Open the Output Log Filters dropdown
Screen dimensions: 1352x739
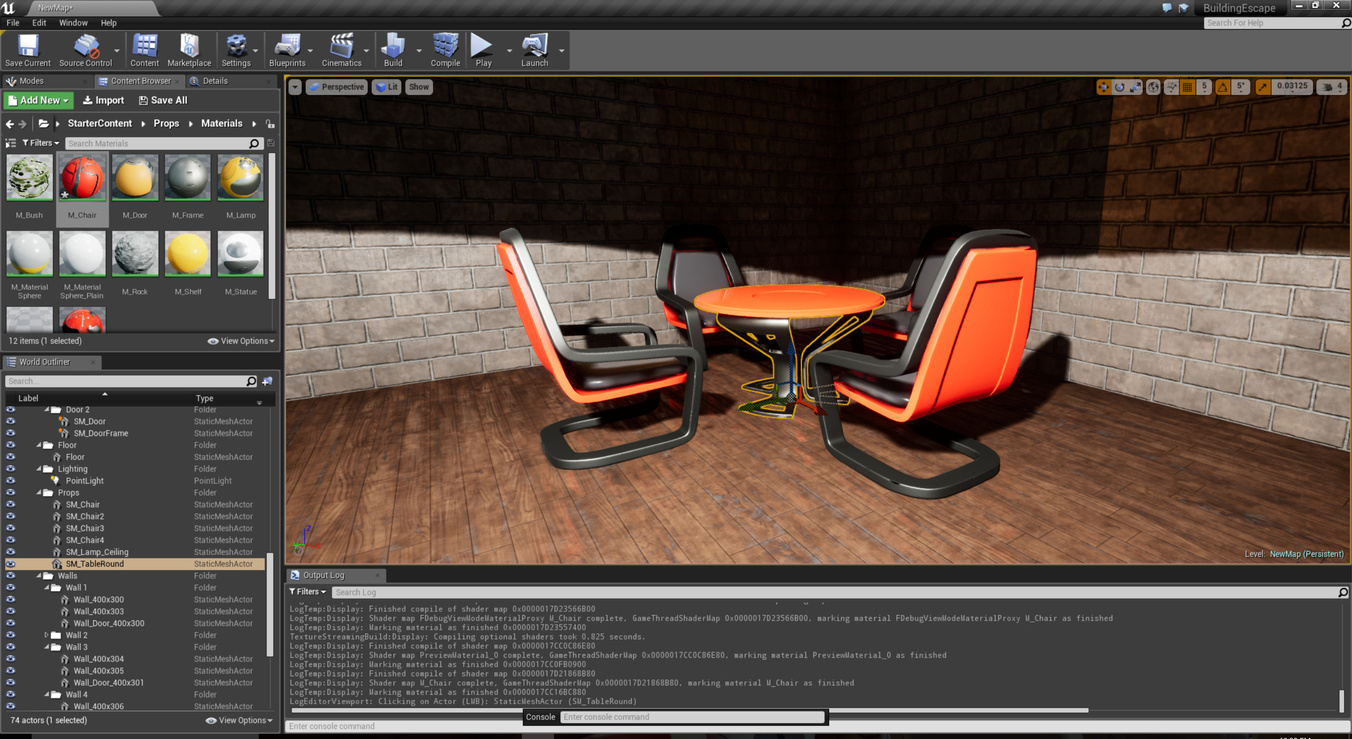pyautogui.click(x=307, y=592)
